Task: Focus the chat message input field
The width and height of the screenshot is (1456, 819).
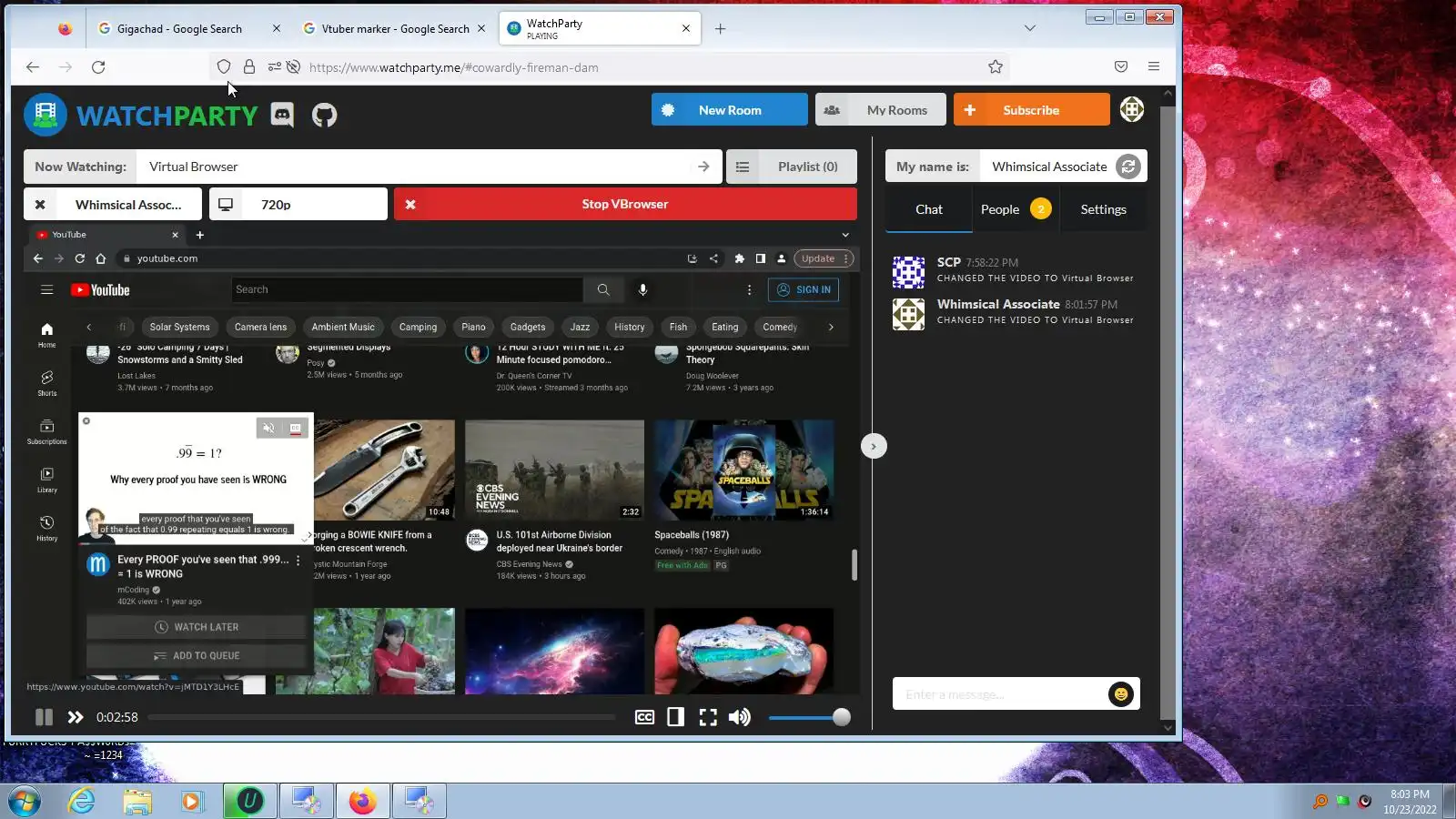Action: [x=1000, y=694]
